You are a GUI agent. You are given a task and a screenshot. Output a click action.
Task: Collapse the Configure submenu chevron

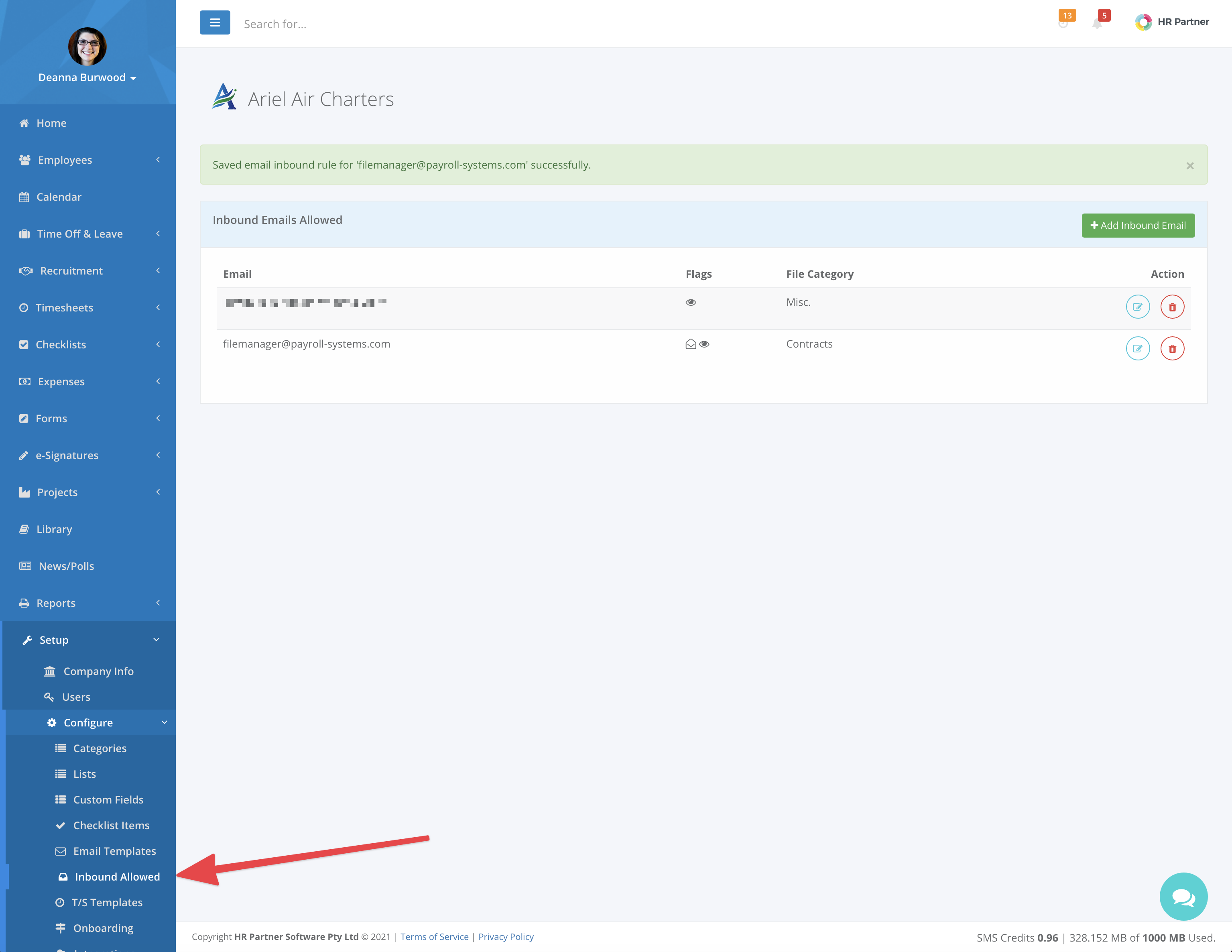click(x=164, y=722)
